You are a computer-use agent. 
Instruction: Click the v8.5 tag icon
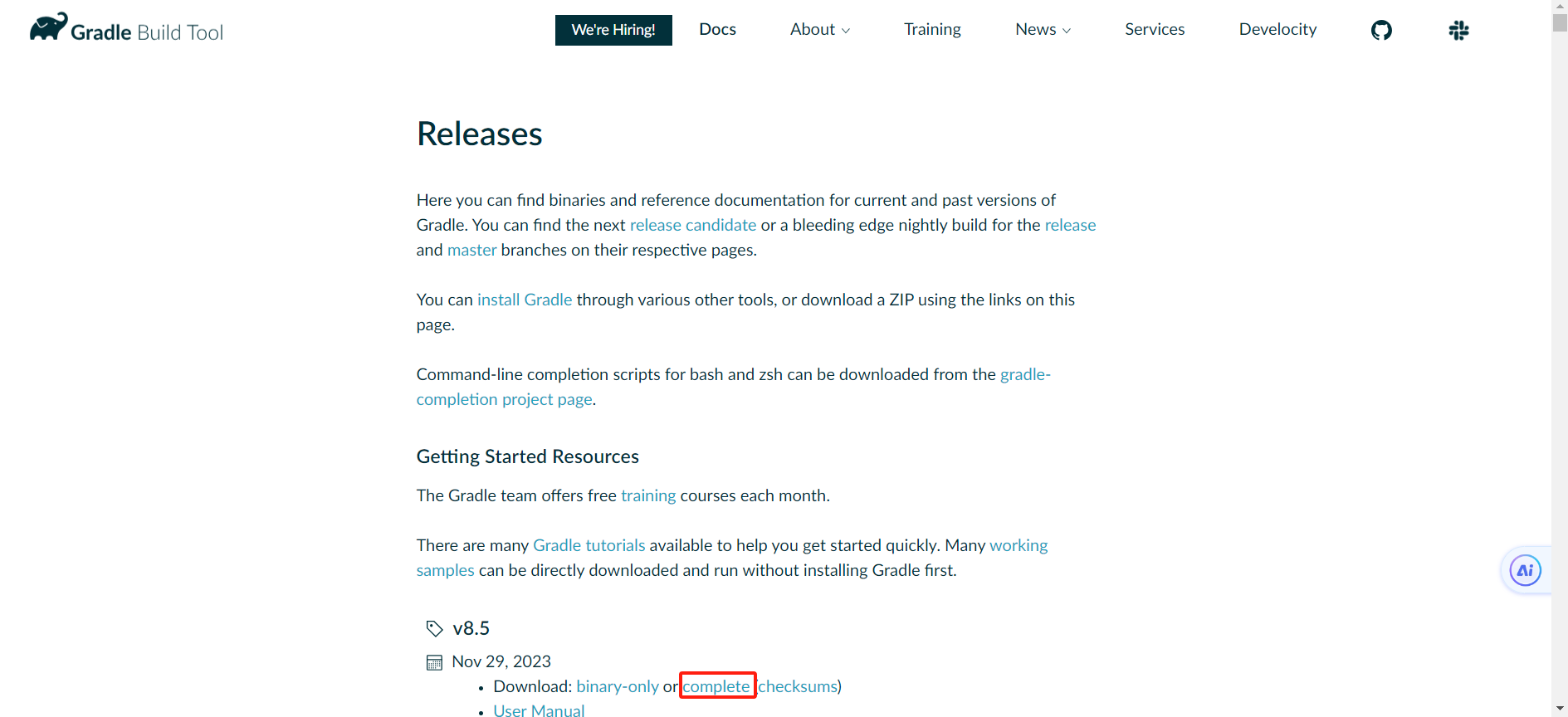pyautogui.click(x=434, y=629)
